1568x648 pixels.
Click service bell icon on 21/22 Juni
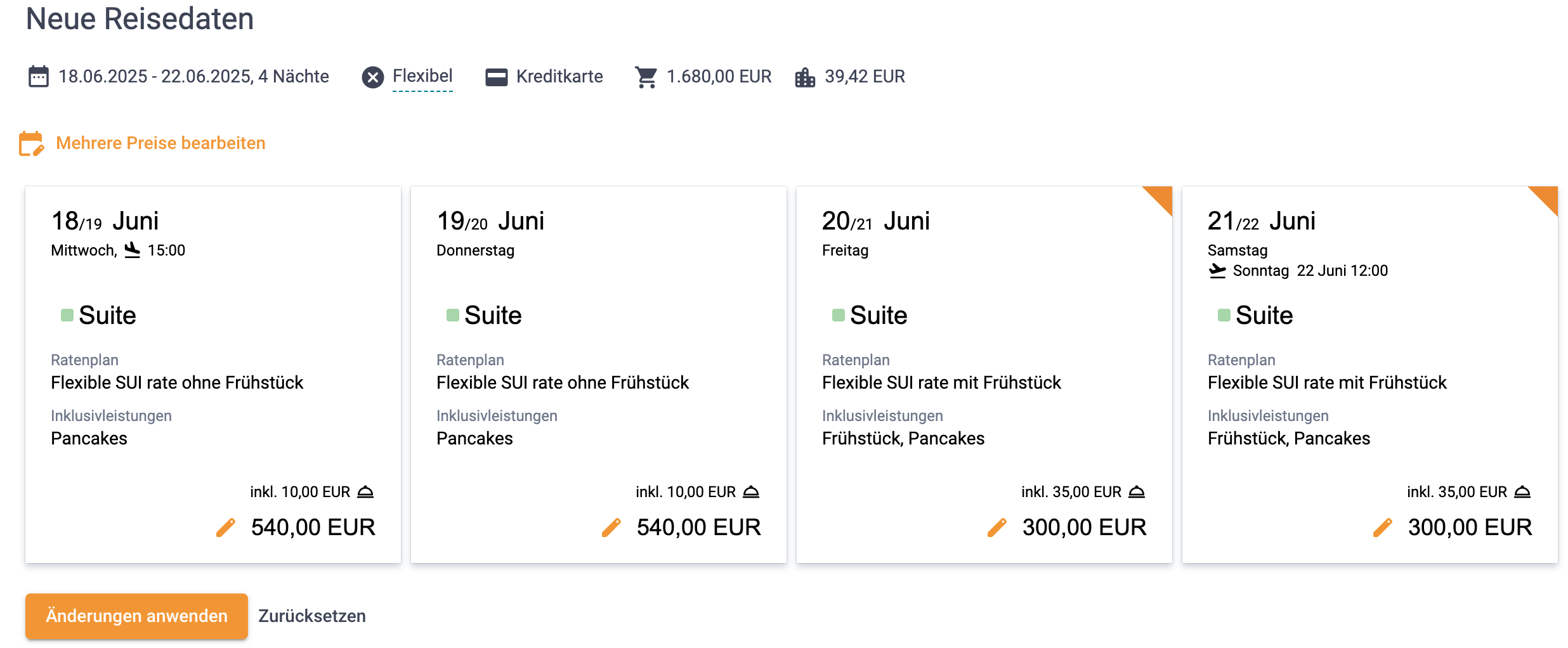1522,492
